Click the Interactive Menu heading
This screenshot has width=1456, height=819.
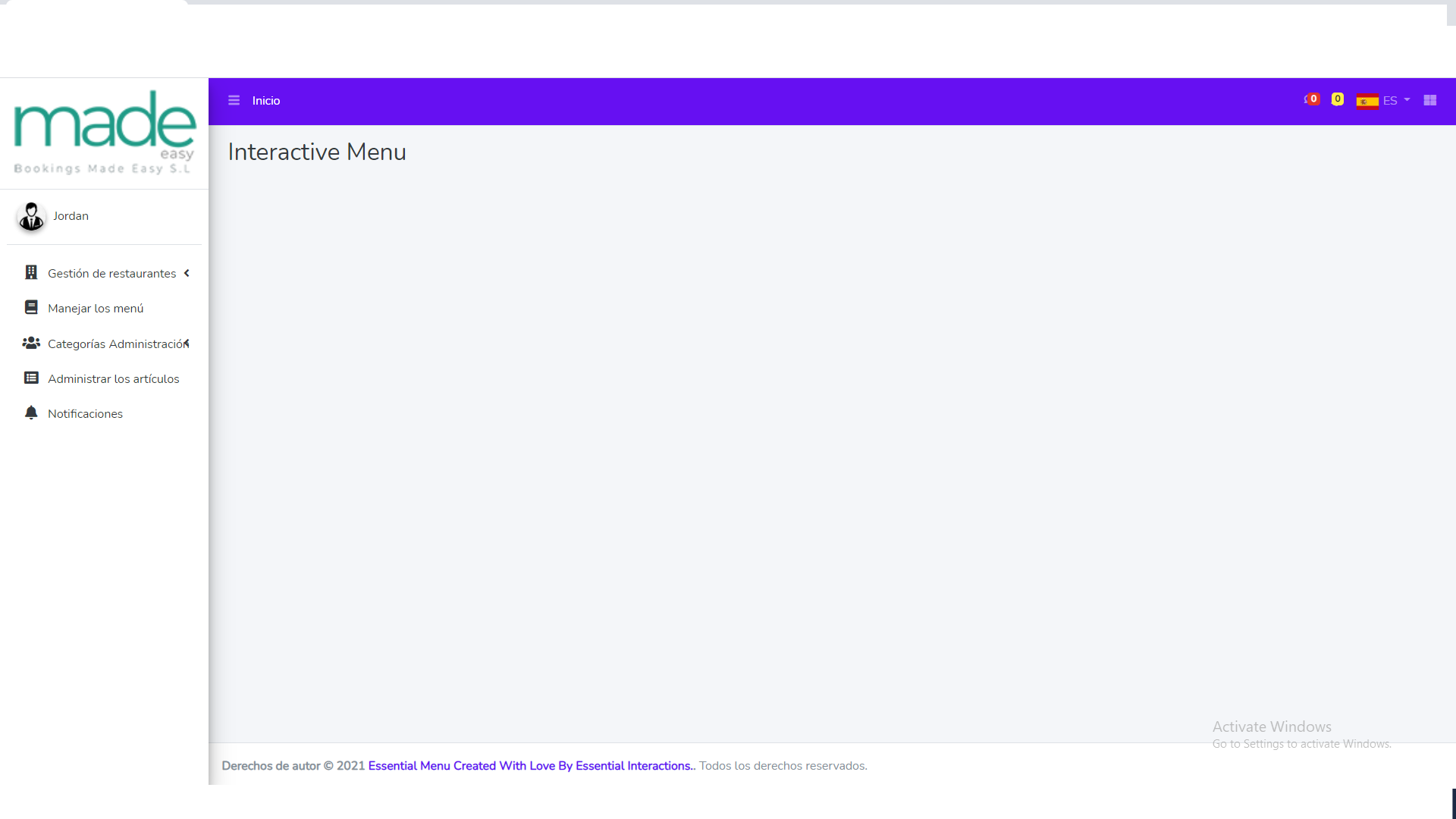pos(317,152)
